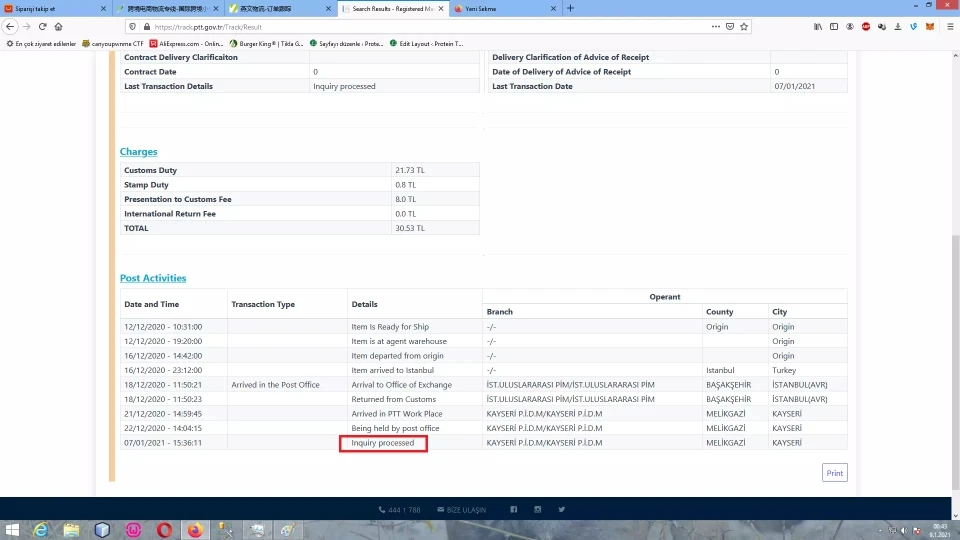Open the Windows Start button
The height and width of the screenshot is (540, 960).
click(x=12, y=530)
